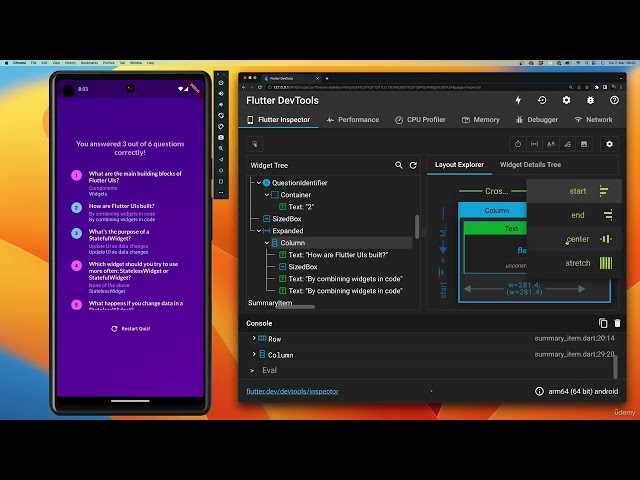The height and width of the screenshot is (480, 640).
Task: Click the hot restart icon in DevTools
Action: 542,100
